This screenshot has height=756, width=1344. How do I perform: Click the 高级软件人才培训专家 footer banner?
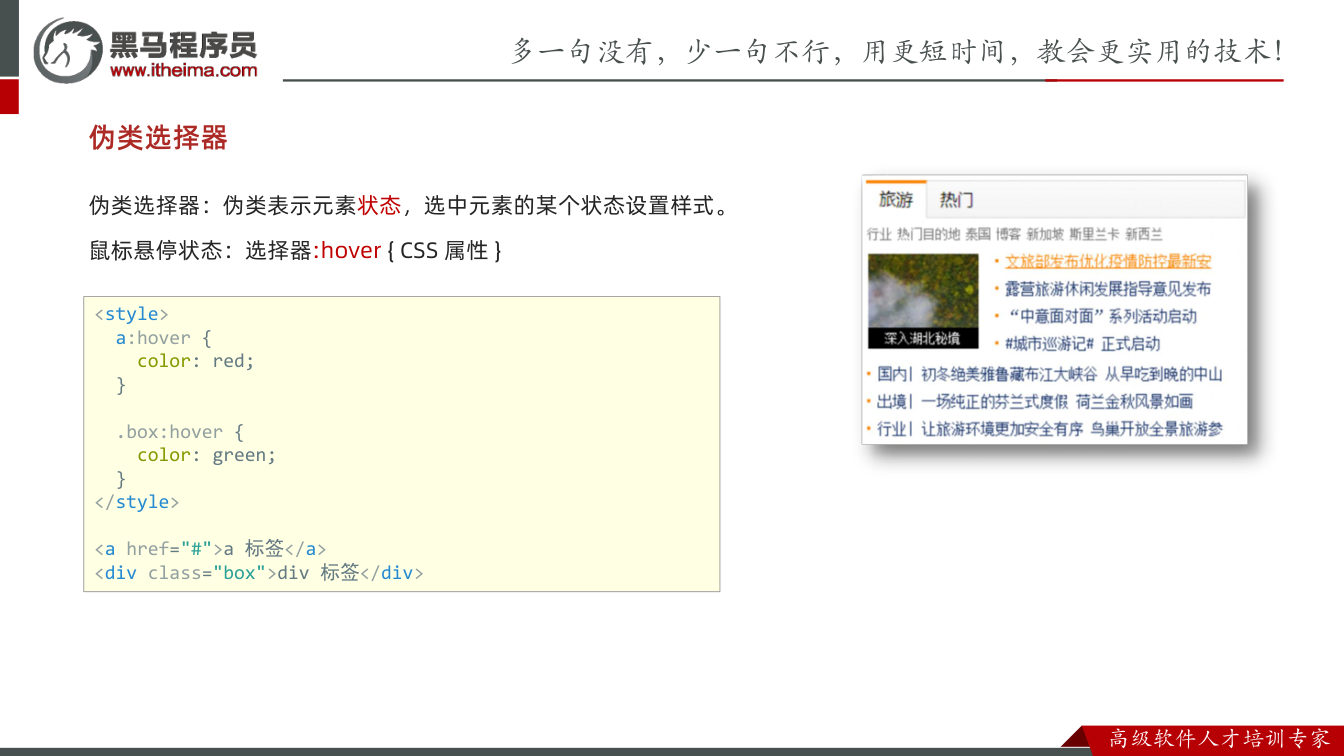click(x=1219, y=738)
